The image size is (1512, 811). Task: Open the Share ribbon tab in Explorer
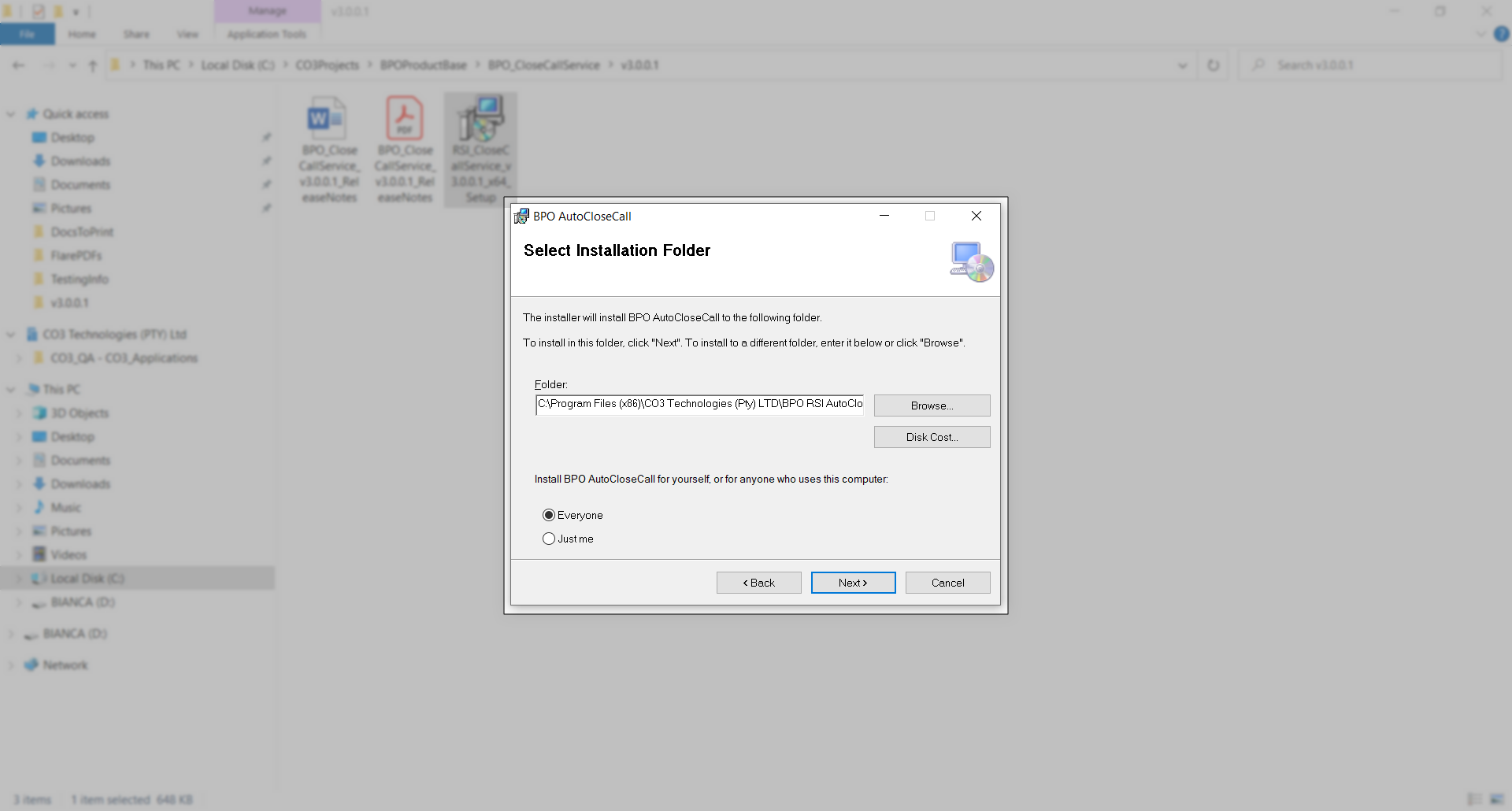(136, 34)
